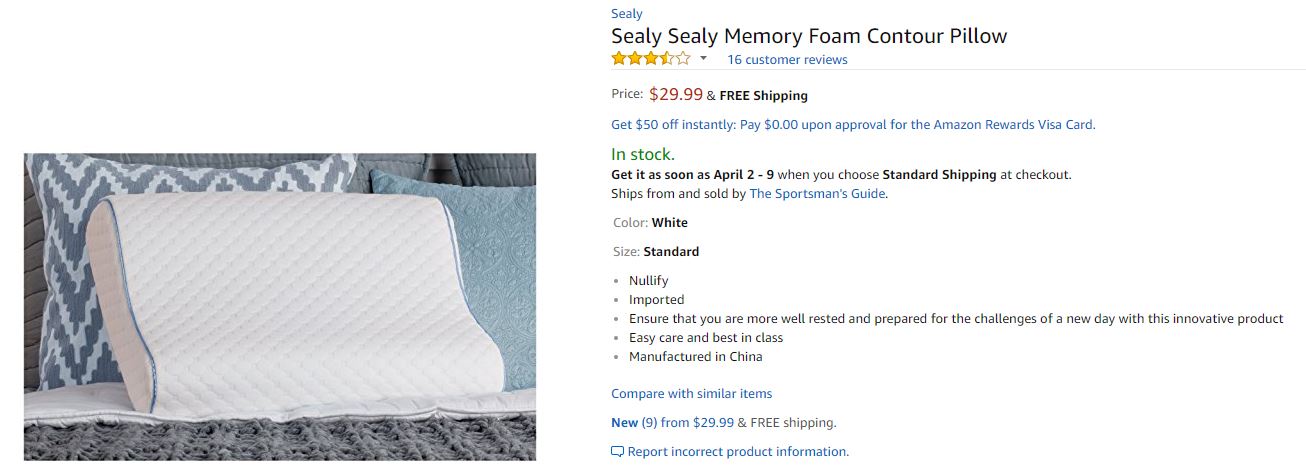Image resolution: width=1306 pixels, height=465 pixels.
Task: Click the $29.99 price
Action: tap(675, 95)
